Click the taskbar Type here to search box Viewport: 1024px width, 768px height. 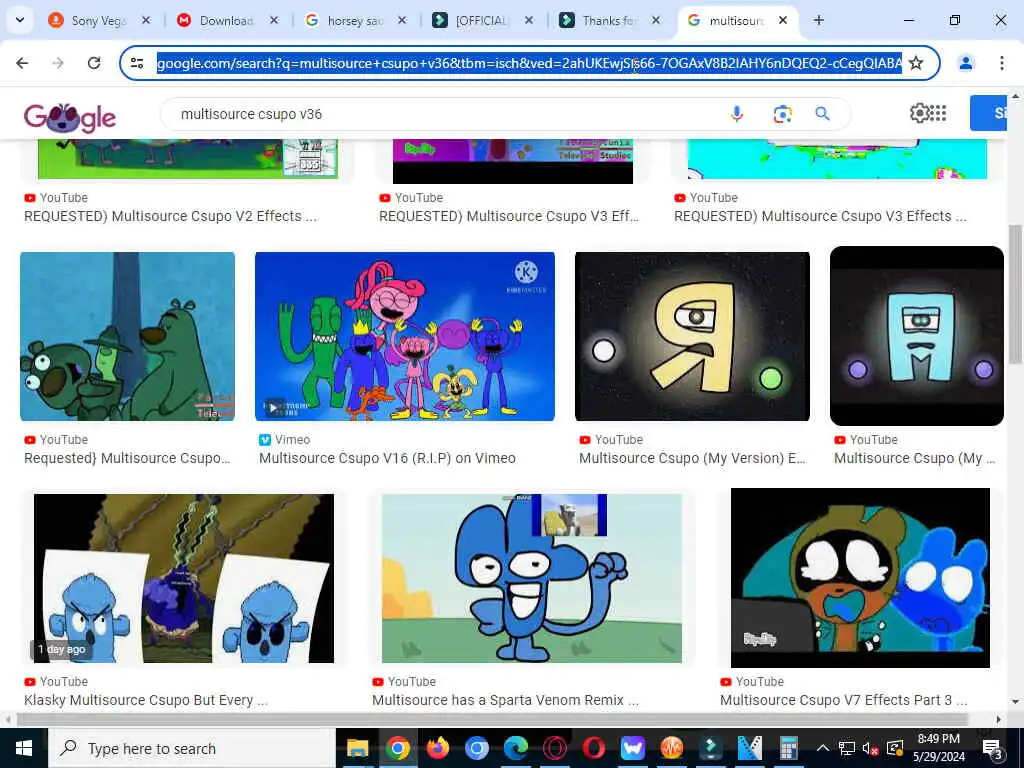pyautogui.click(x=191, y=748)
